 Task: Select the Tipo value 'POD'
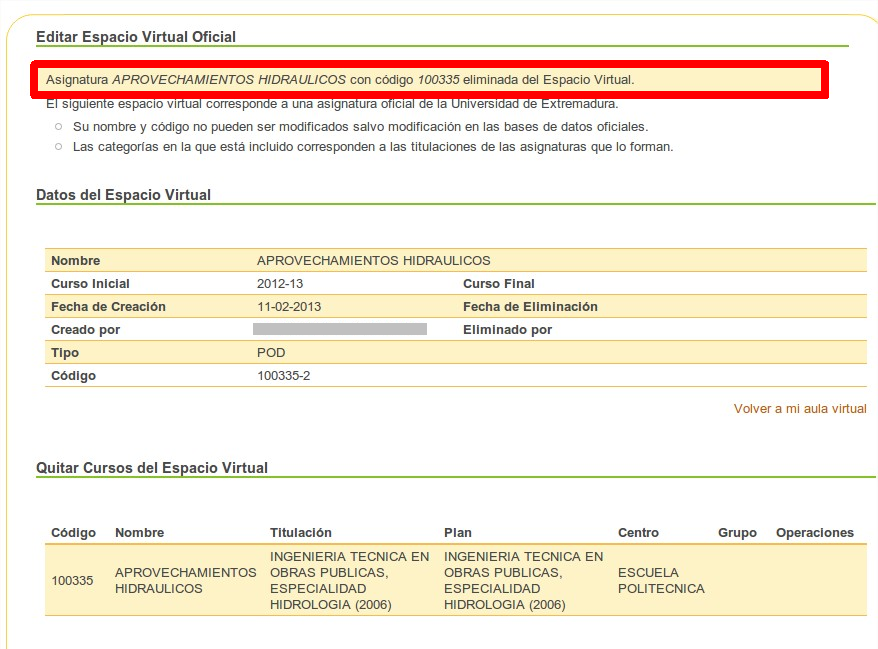[x=271, y=353]
